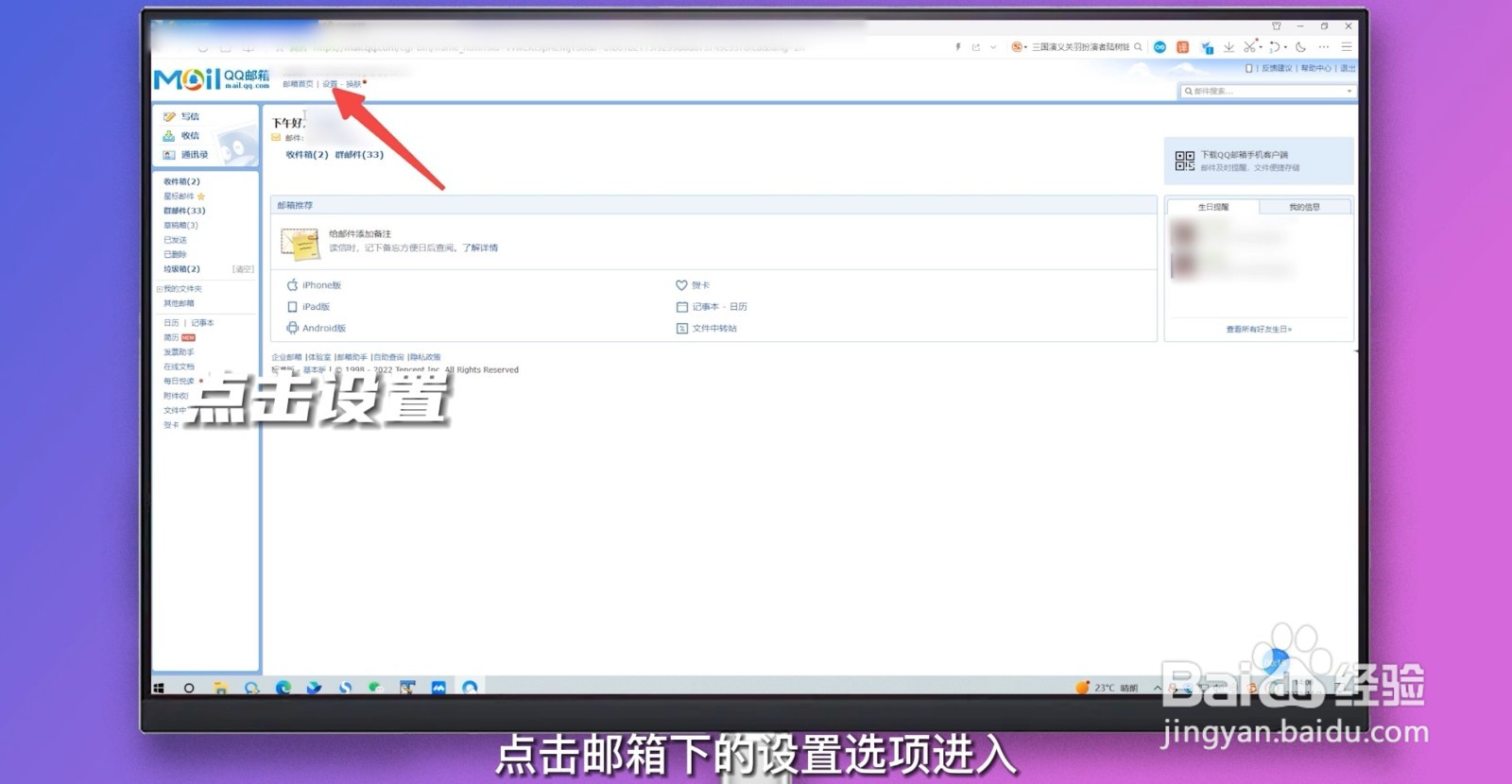This screenshot has width=1512, height=784.
Task: Open the undo history dropdown arrow
Action: pyautogui.click(x=1285, y=46)
